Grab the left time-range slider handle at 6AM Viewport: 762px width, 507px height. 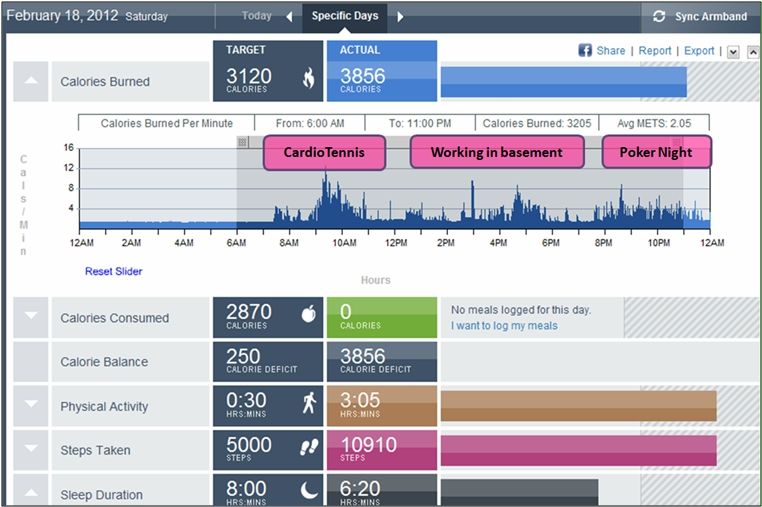click(242, 142)
